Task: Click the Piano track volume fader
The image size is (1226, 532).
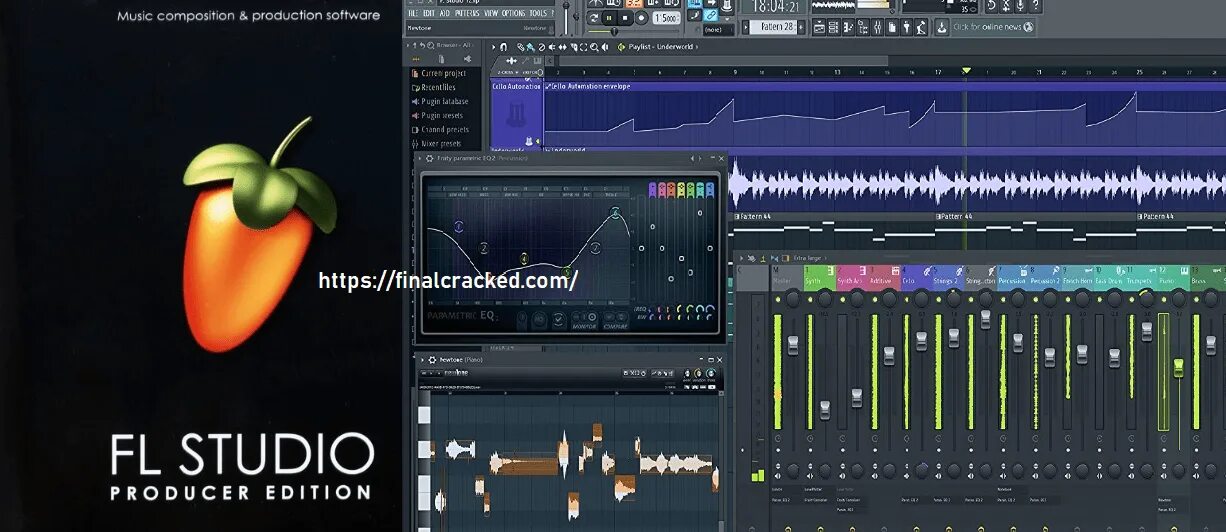Action: [x=1178, y=368]
